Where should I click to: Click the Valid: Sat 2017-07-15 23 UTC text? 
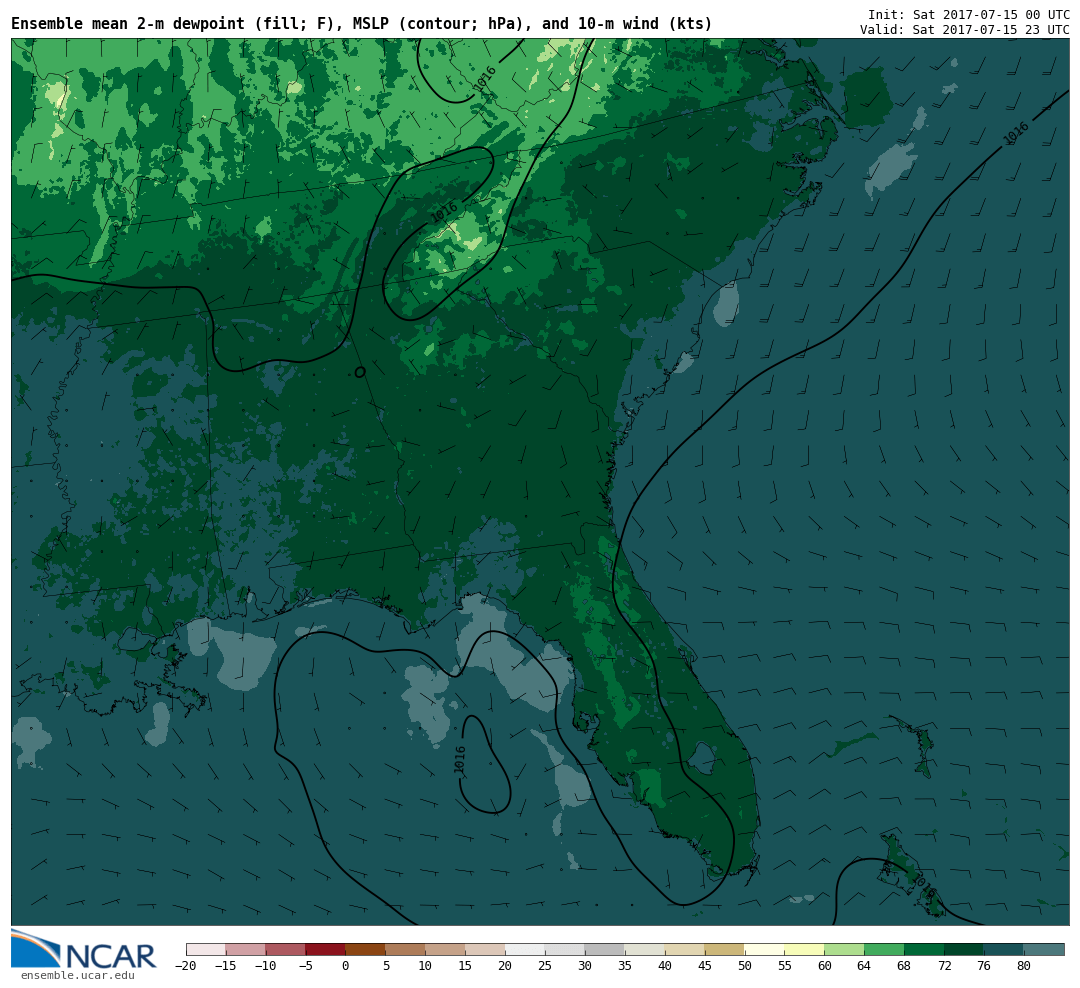point(964,30)
